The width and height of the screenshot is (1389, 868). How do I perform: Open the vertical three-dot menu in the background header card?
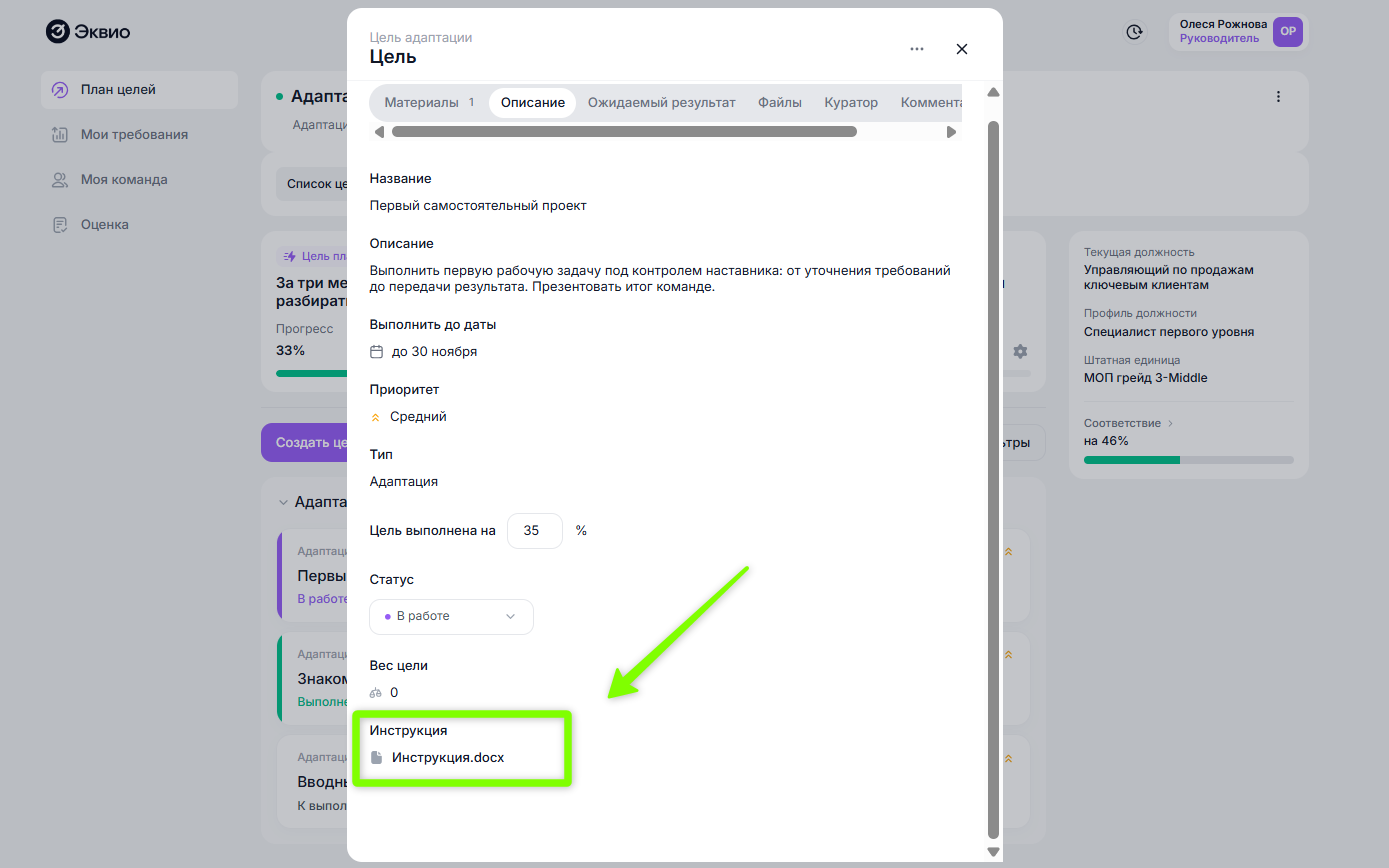[1278, 97]
